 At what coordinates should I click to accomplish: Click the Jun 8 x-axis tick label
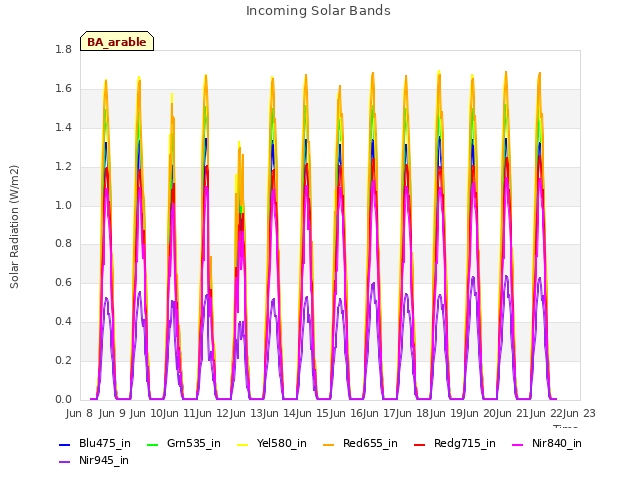pos(79,413)
